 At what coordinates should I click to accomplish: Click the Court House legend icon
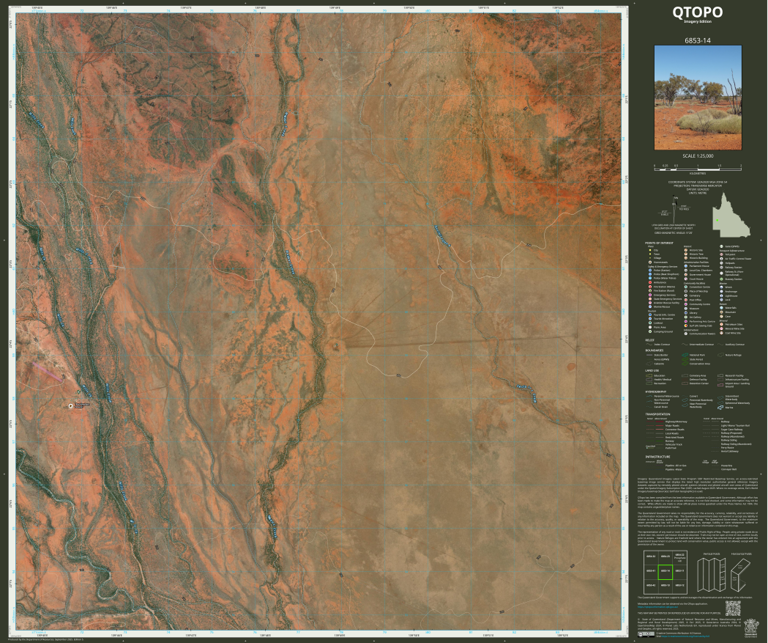(x=686, y=279)
